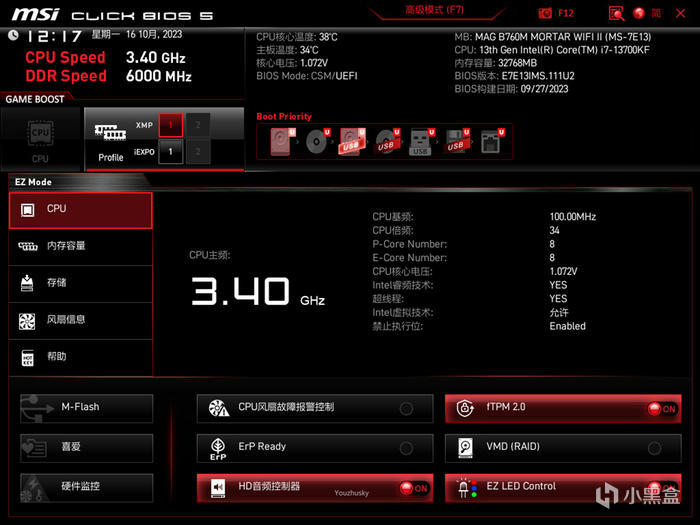Select CD/DVD boot device icon
Image resolution: width=700 pixels, height=525 pixels.
tap(317, 142)
